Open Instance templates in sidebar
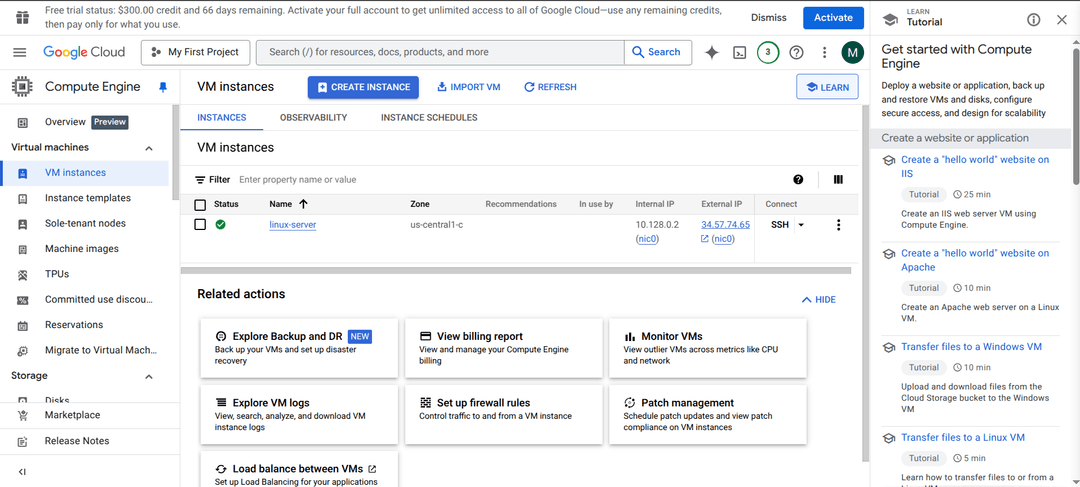 click(x=85, y=198)
